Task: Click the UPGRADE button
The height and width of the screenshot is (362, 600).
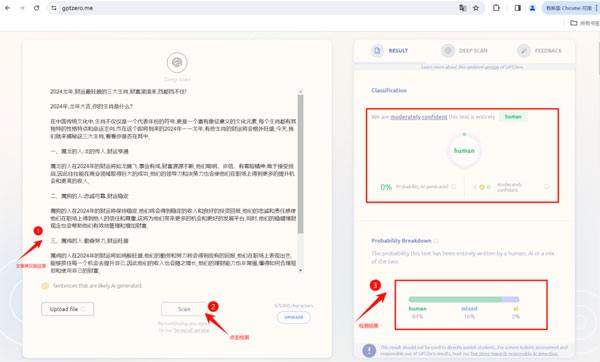Action: click(x=293, y=317)
